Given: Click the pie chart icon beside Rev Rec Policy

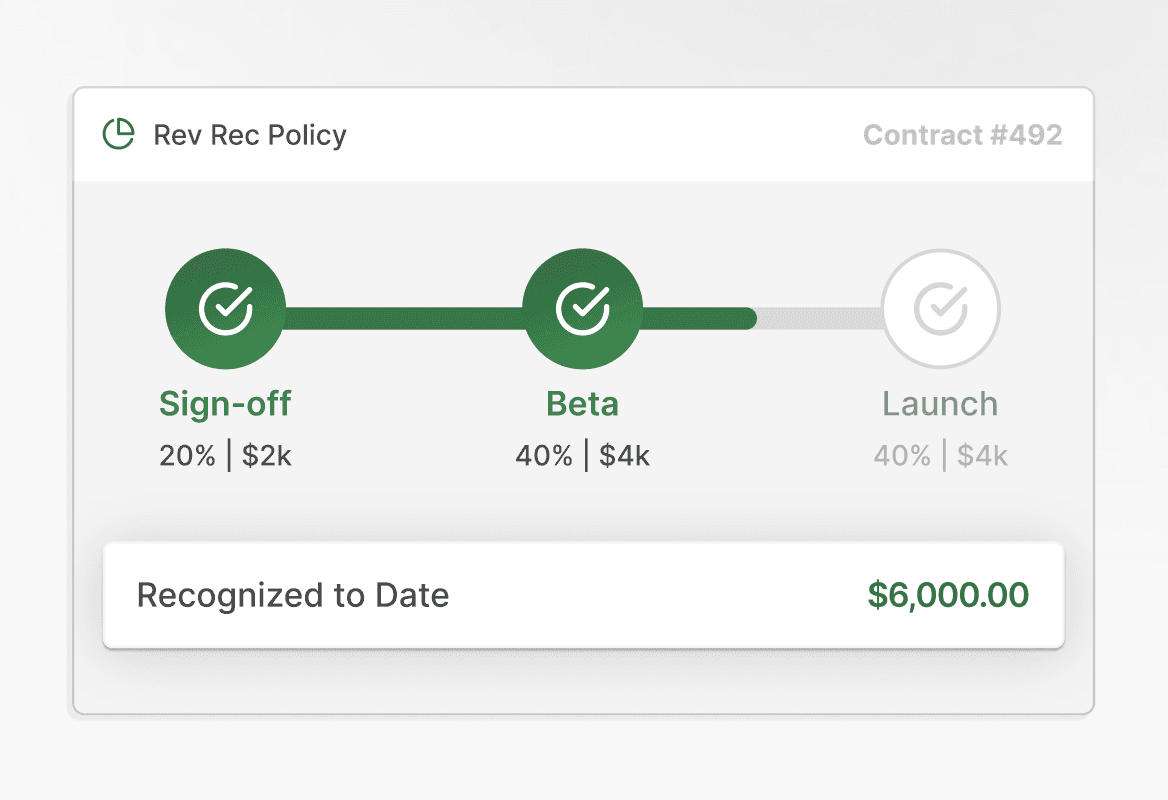Looking at the screenshot, I should (119, 135).
